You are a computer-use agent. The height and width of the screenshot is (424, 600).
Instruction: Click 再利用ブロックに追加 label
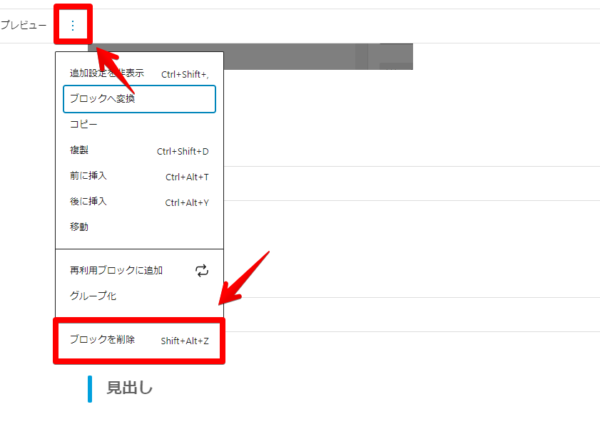116,270
